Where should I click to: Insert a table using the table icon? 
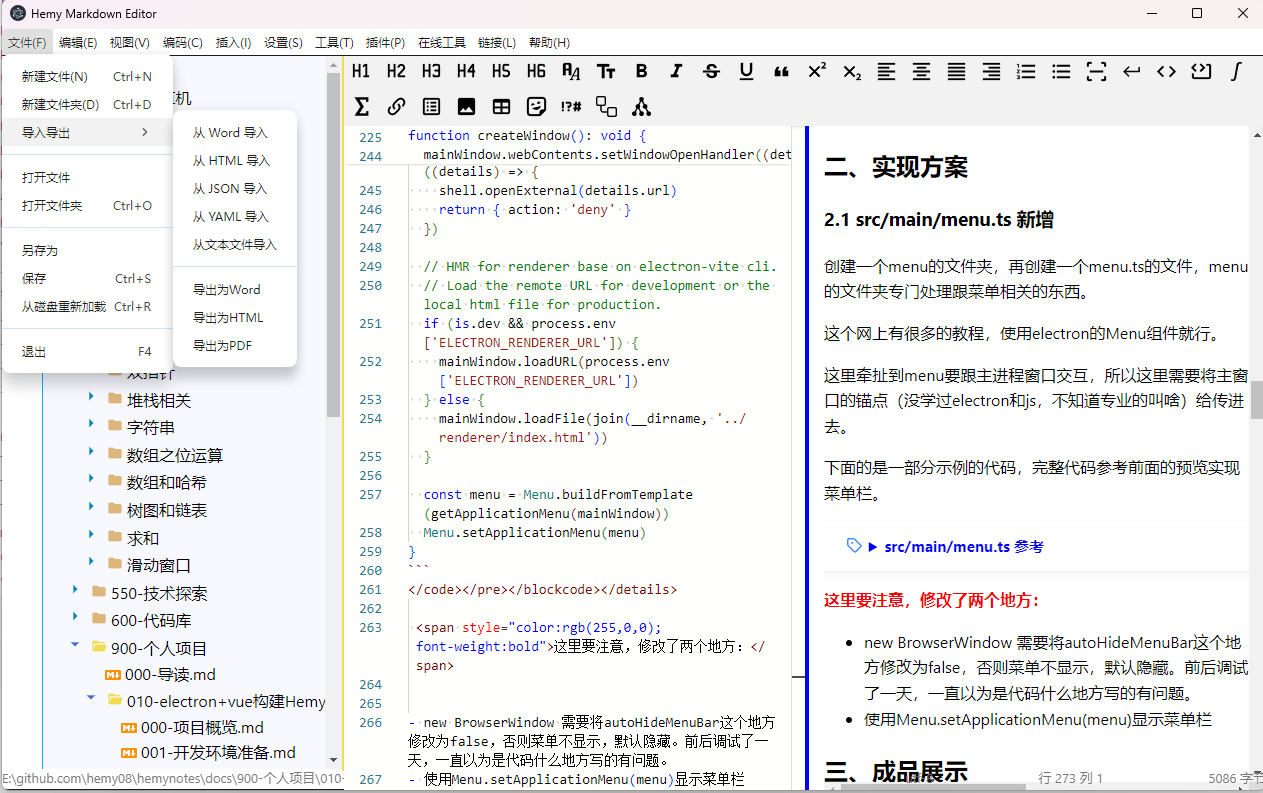point(501,106)
